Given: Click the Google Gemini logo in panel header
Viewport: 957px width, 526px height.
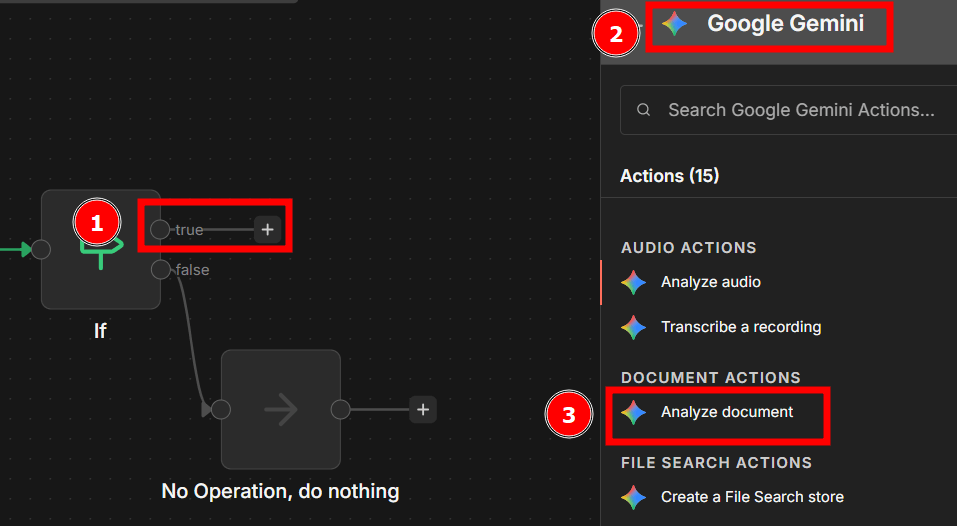Looking at the screenshot, I should (x=674, y=24).
